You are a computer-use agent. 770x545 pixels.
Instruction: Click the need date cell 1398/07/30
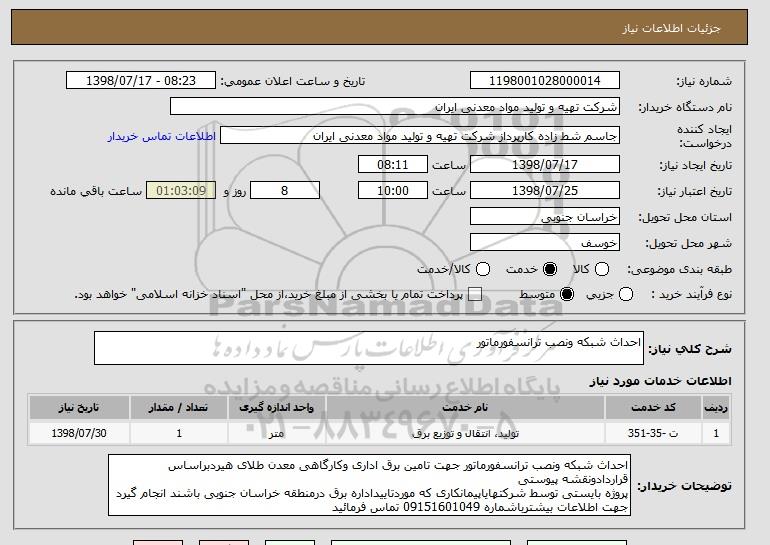[x=79, y=433]
